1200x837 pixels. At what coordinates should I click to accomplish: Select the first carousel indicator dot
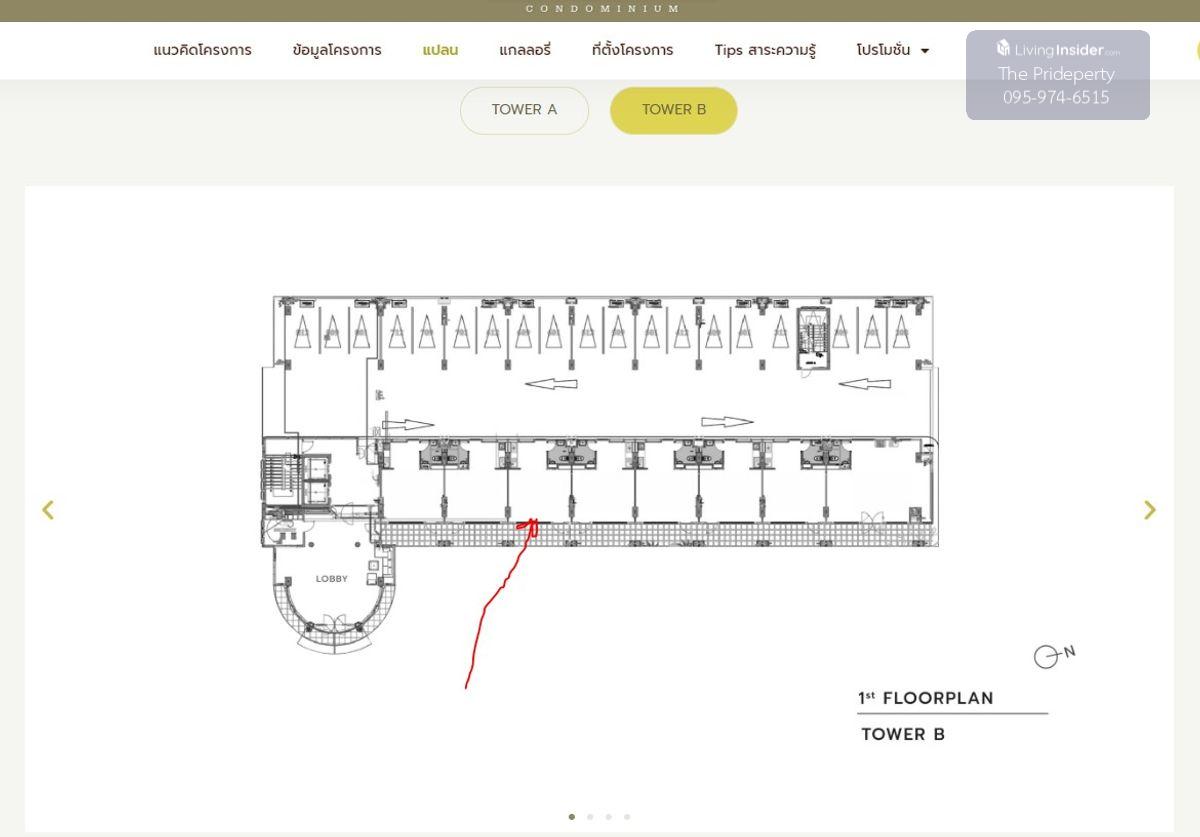click(x=572, y=817)
